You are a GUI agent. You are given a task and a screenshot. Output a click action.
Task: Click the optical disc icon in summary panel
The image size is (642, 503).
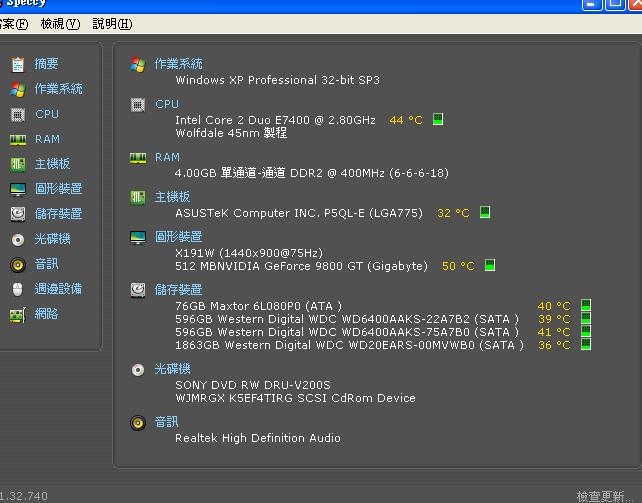click(138, 370)
